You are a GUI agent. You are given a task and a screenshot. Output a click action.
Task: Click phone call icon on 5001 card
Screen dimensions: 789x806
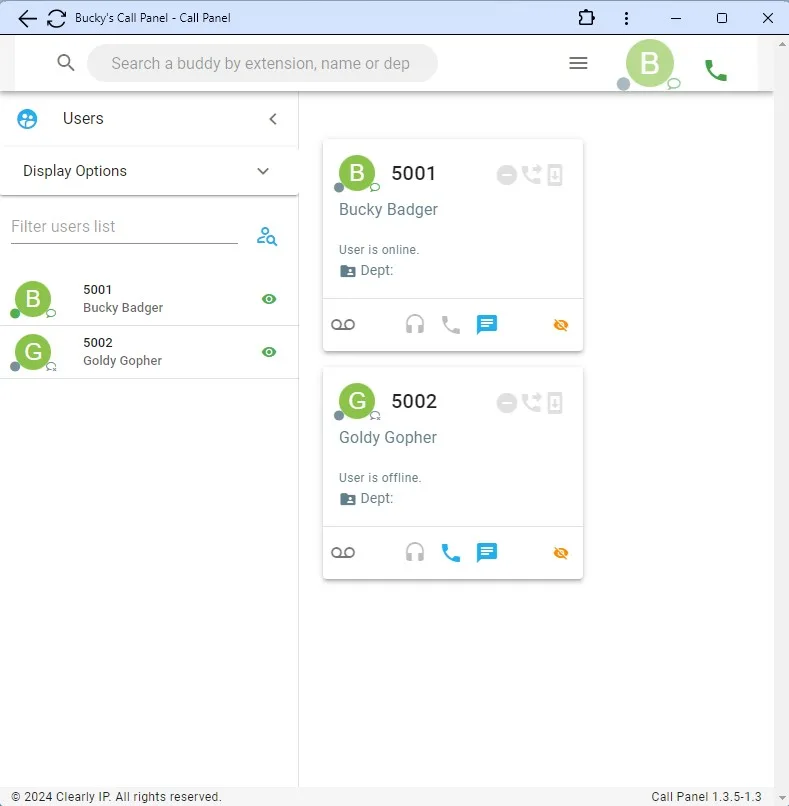[x=451, y=325]
